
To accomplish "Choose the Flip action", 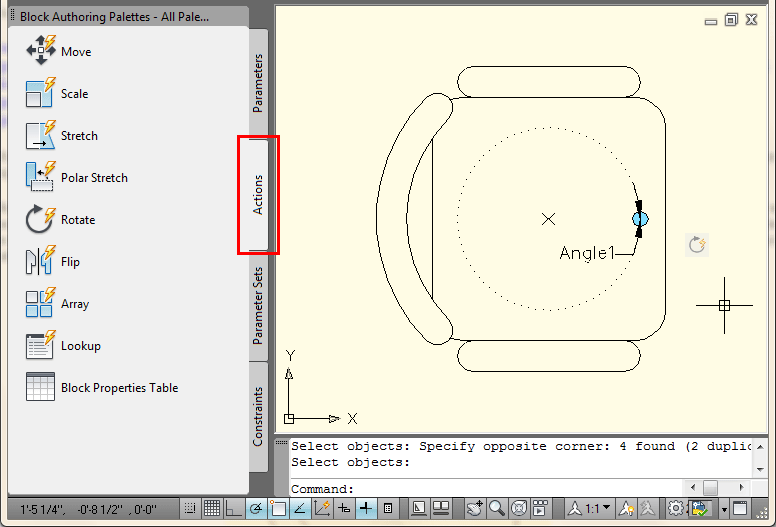I will (x=52, y=261).
